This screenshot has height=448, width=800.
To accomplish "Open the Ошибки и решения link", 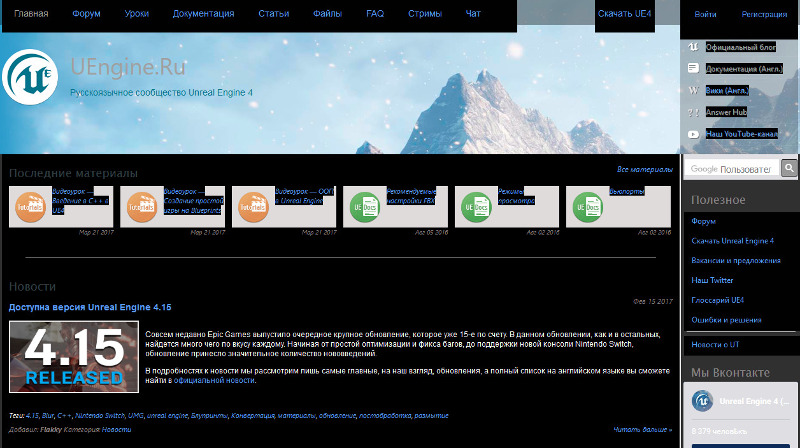I will (726, 320).
